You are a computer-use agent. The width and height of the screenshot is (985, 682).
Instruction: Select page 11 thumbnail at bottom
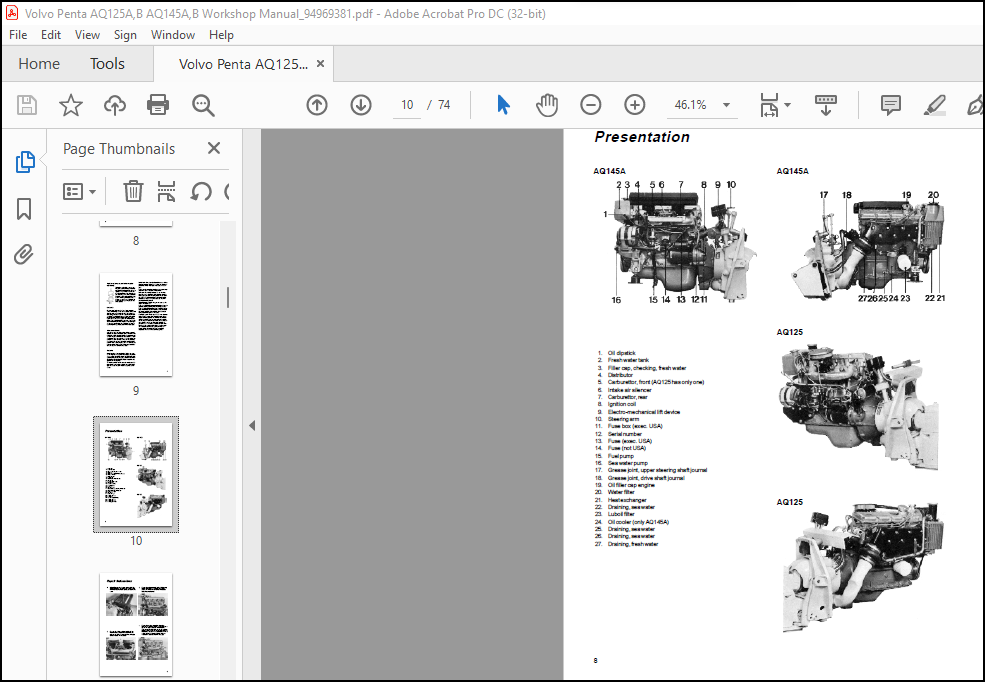click(136, 624)
